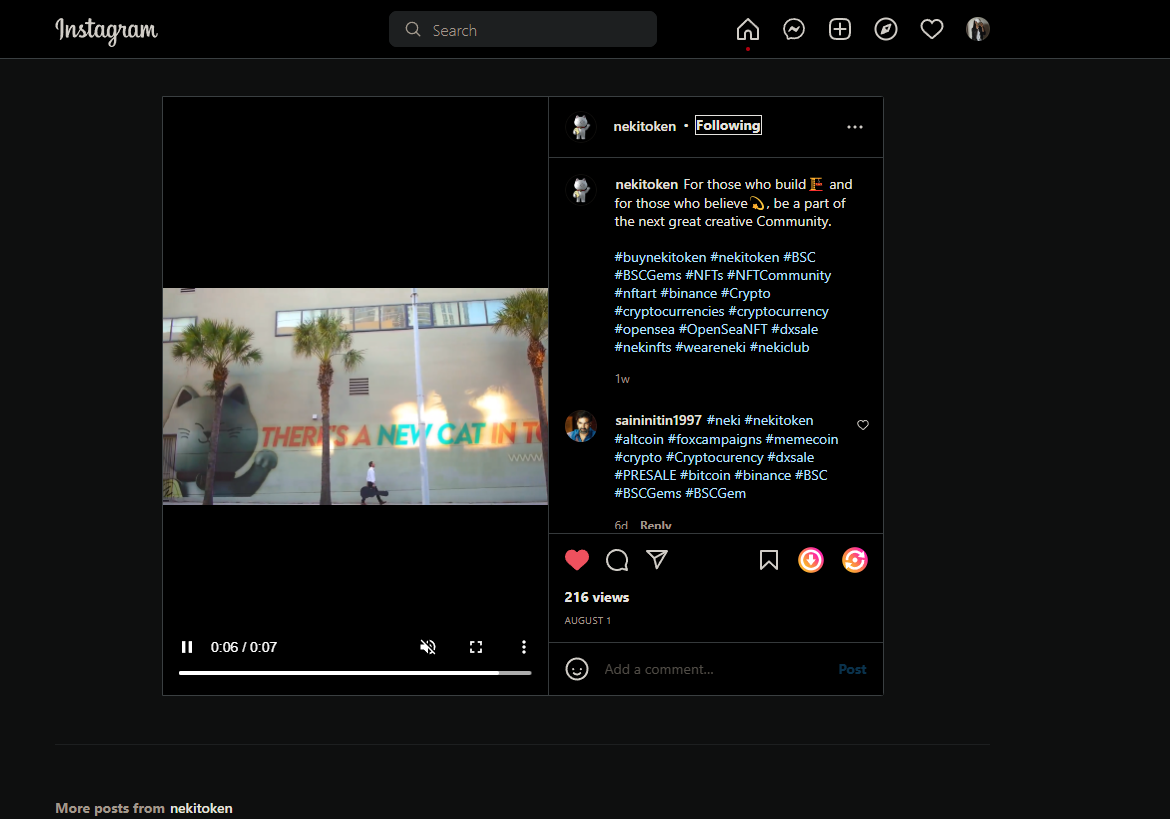Open saininitin1997 commenter avatar
The image size is (1170, 819).
(581, 426)
